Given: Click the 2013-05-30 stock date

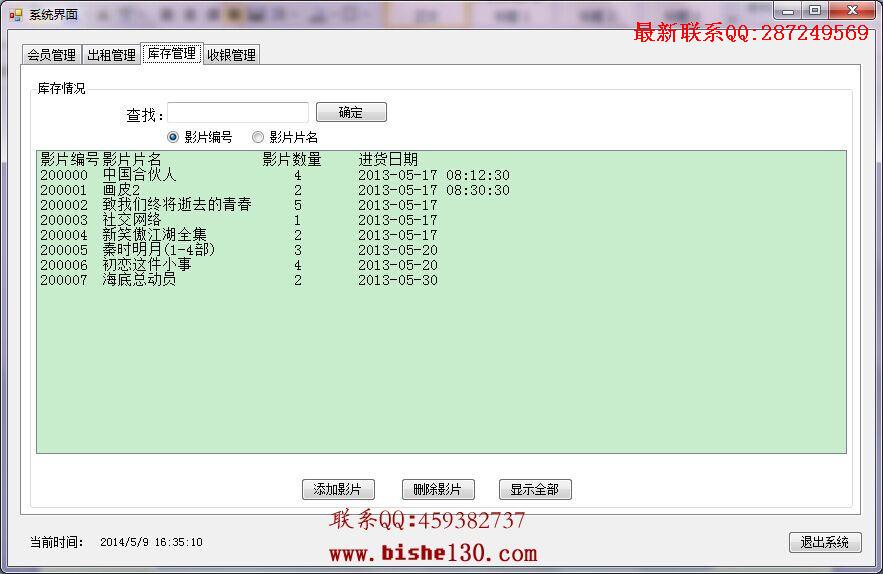Looking at the screenshot, I should coord(398,281).
